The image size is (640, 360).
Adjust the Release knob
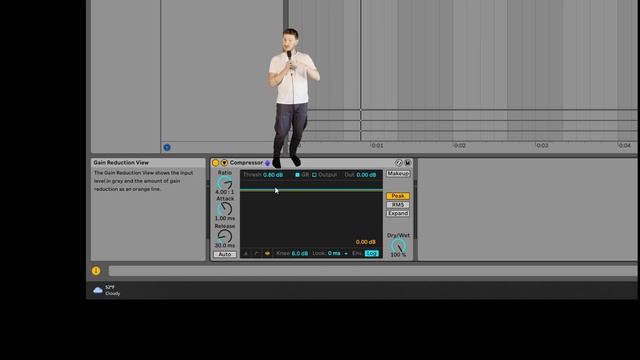[x=224, y=236]
